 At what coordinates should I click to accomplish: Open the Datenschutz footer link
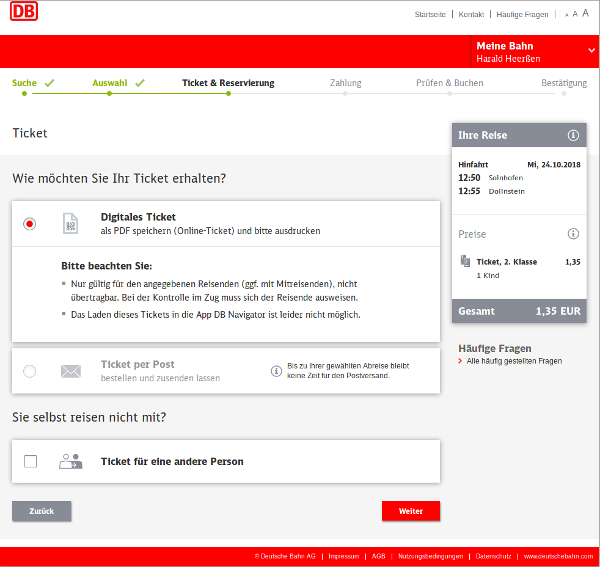(495, 556)
